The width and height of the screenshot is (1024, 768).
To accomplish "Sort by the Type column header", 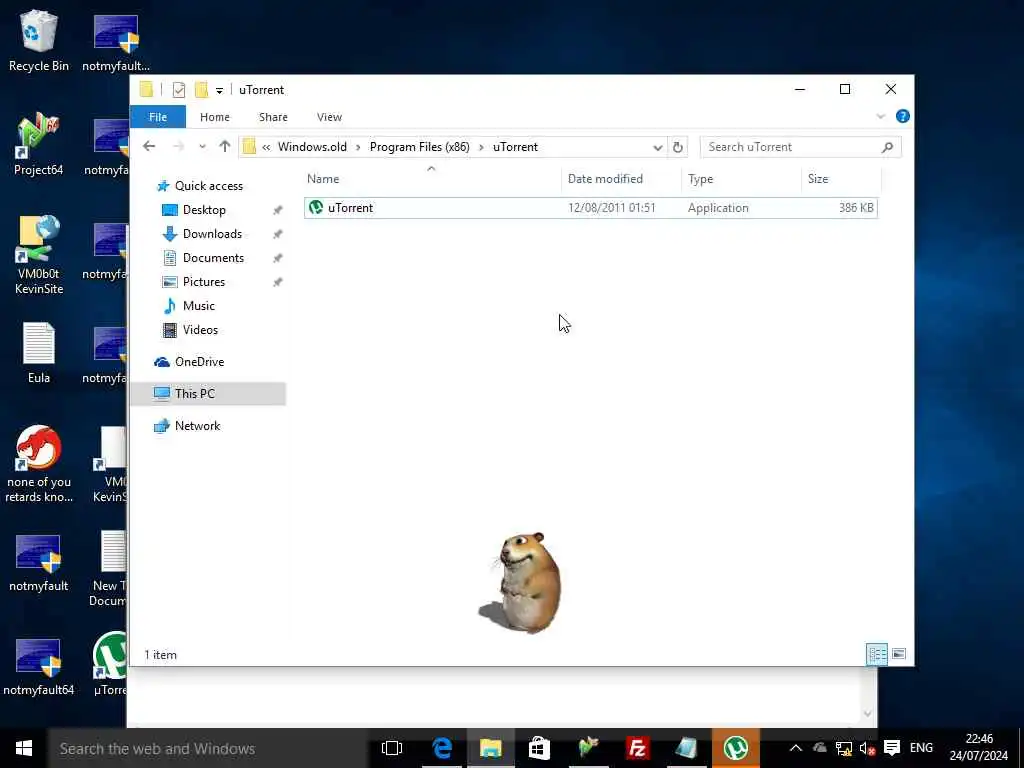I will 741,179.
